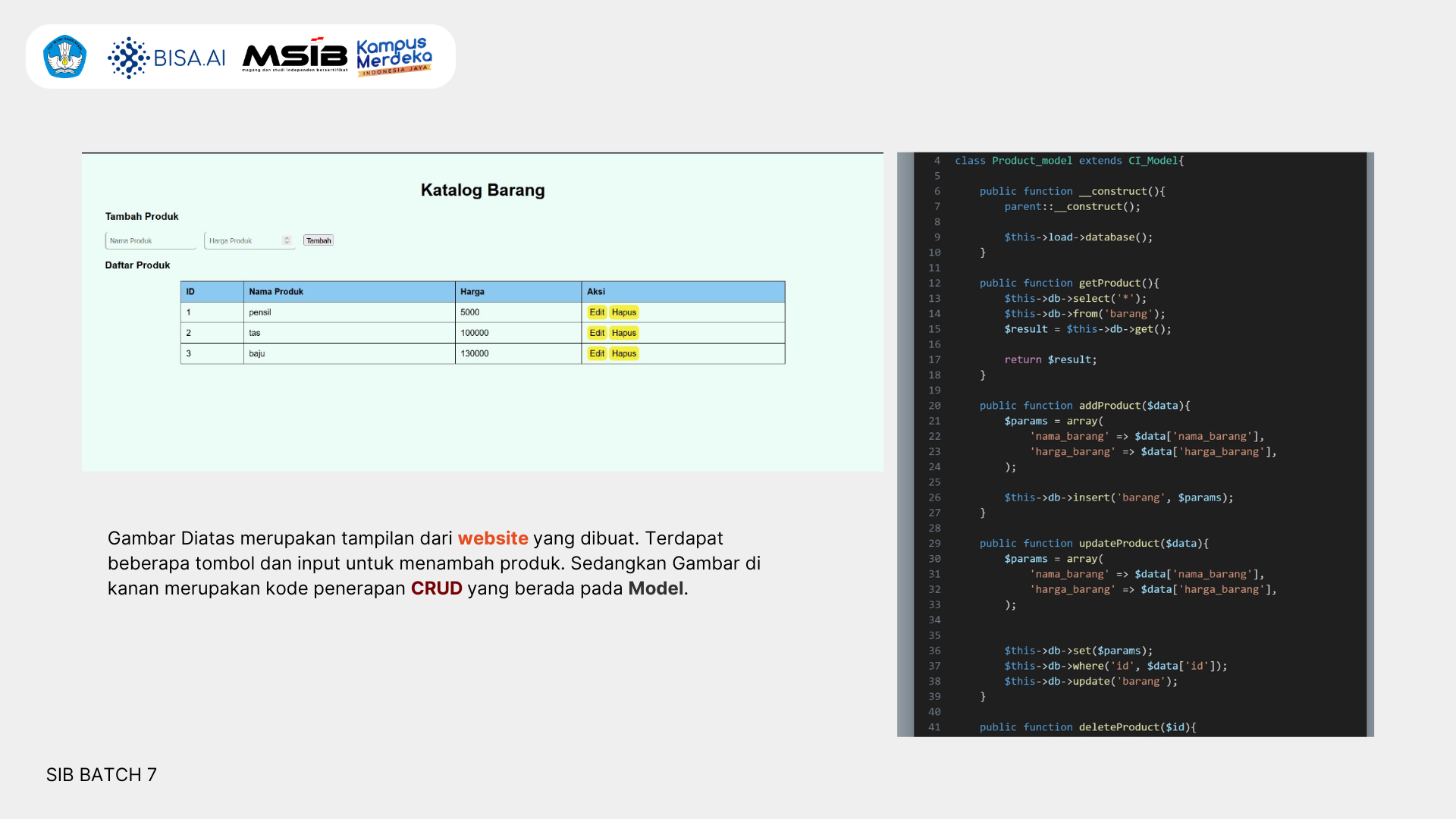This screenshot has width=1456, height=819.
Task: Select the baju product name cell
Action: (x=350, y=353)
